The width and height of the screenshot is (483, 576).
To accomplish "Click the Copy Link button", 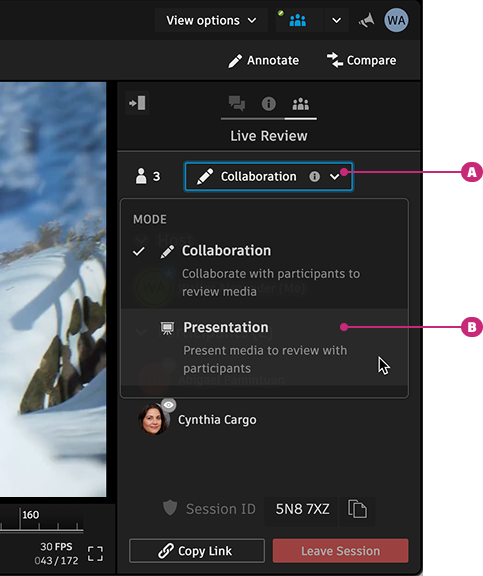I will tap(197, 551).
